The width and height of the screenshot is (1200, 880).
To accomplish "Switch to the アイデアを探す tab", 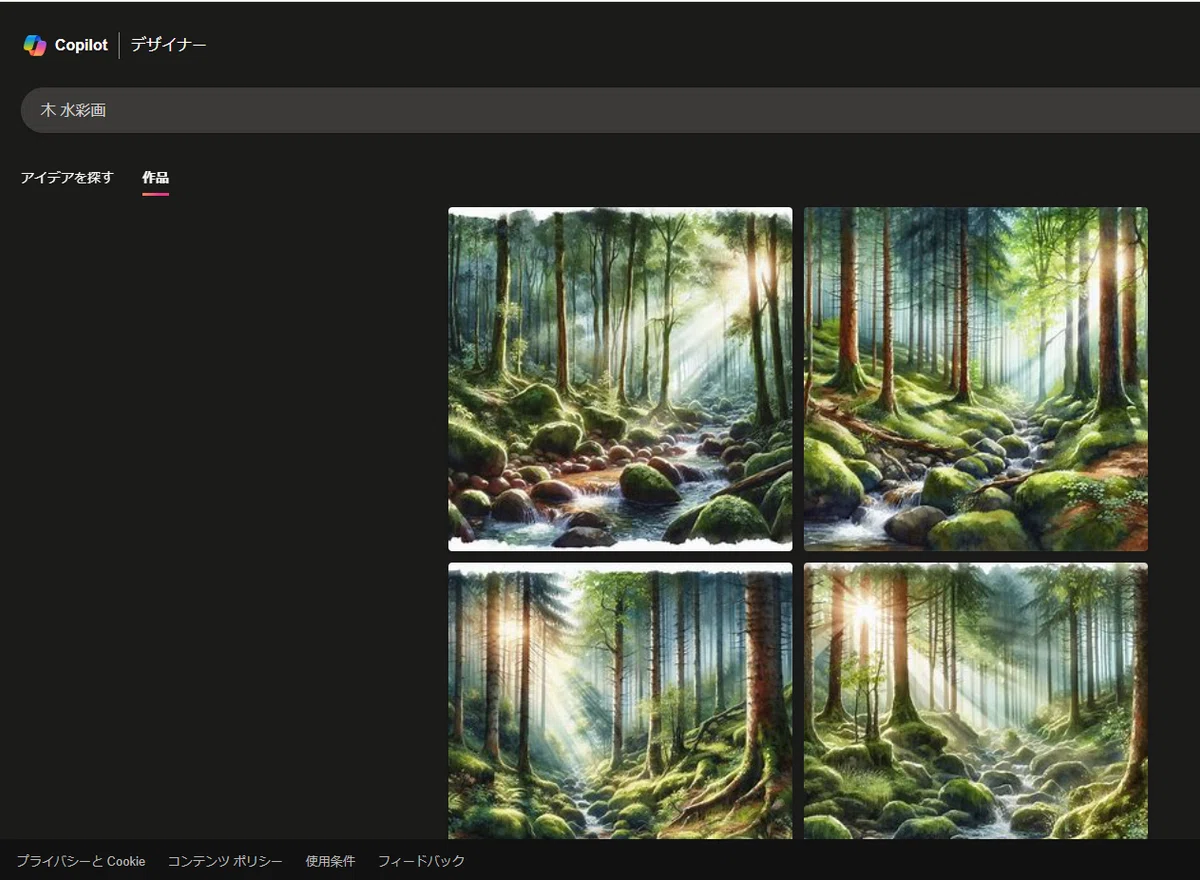I will click(67, 178).
